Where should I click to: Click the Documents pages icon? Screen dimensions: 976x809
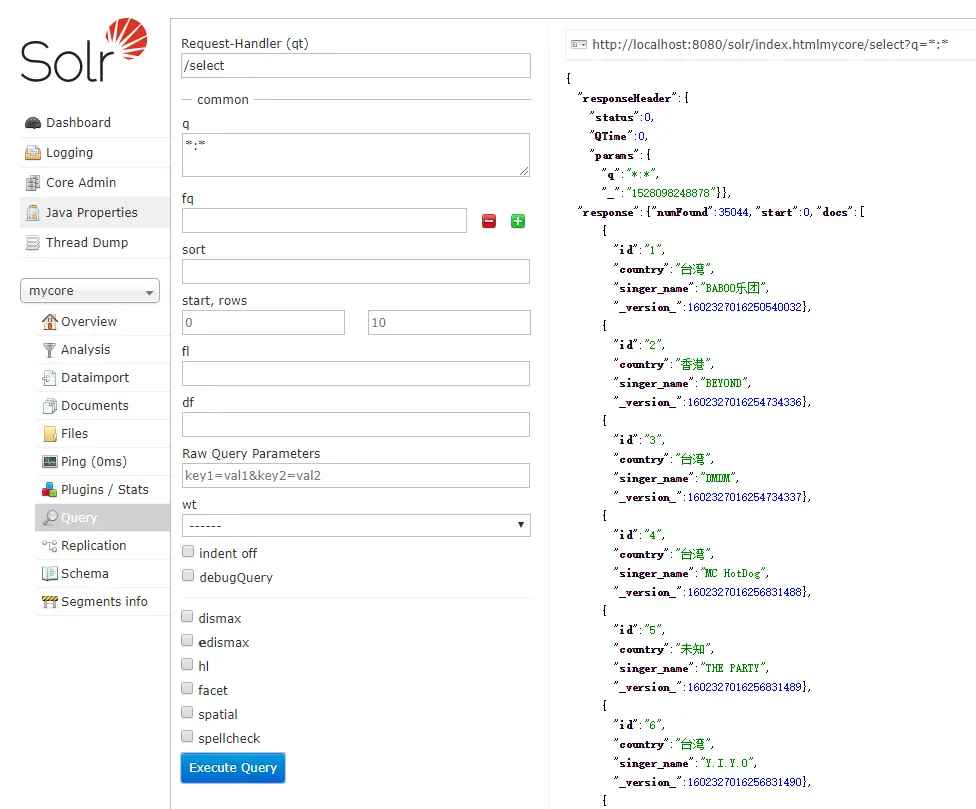[x=49, y=406]
